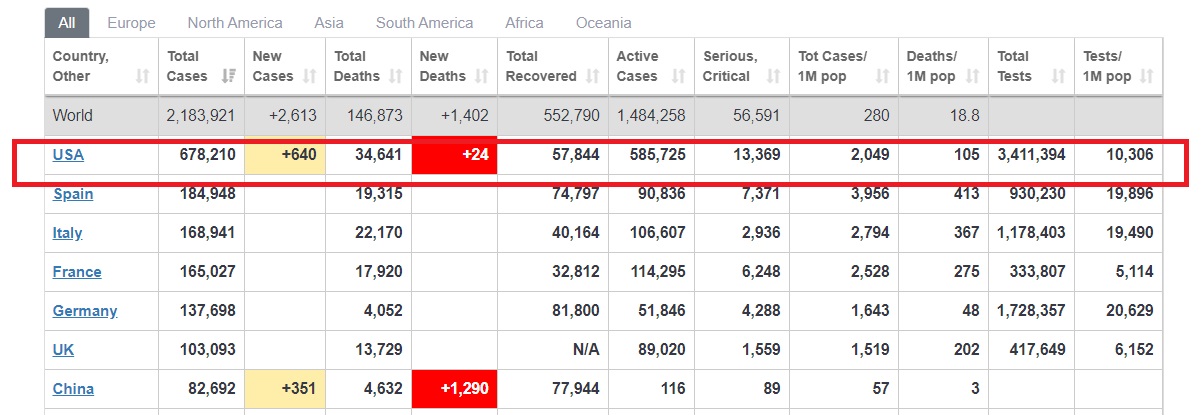Sort table by Total Deaths icon
Image resolution: width=1202 pixels, height=415 pixels.
(396, 77)
